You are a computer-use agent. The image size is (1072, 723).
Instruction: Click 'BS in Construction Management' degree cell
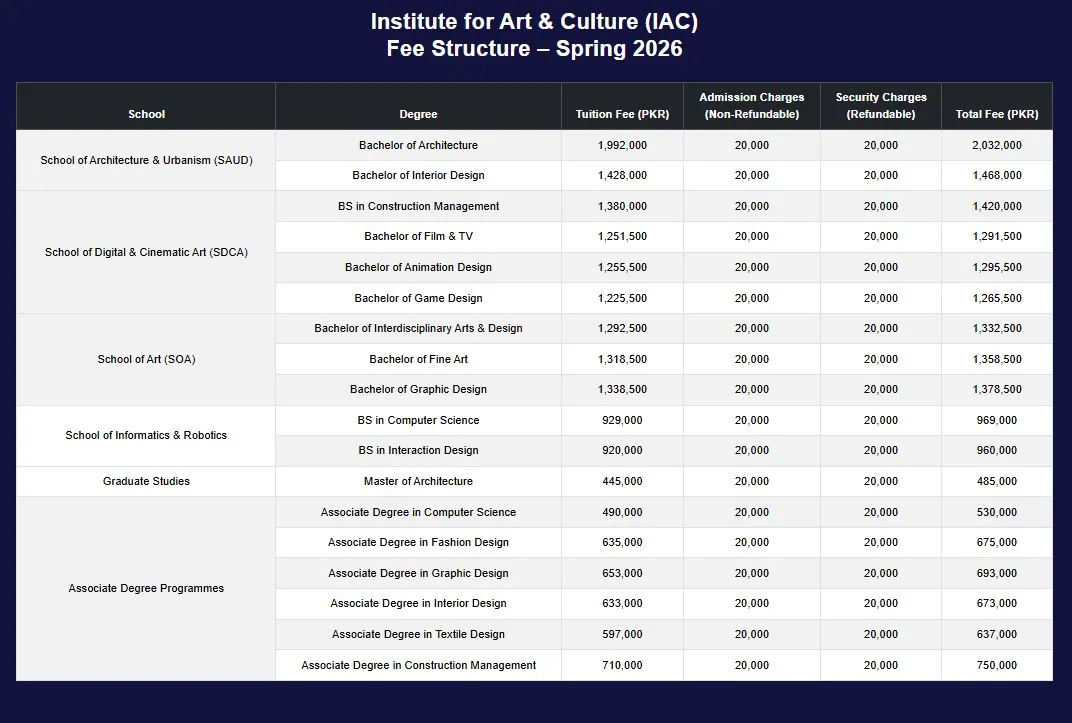pos(418,206)
